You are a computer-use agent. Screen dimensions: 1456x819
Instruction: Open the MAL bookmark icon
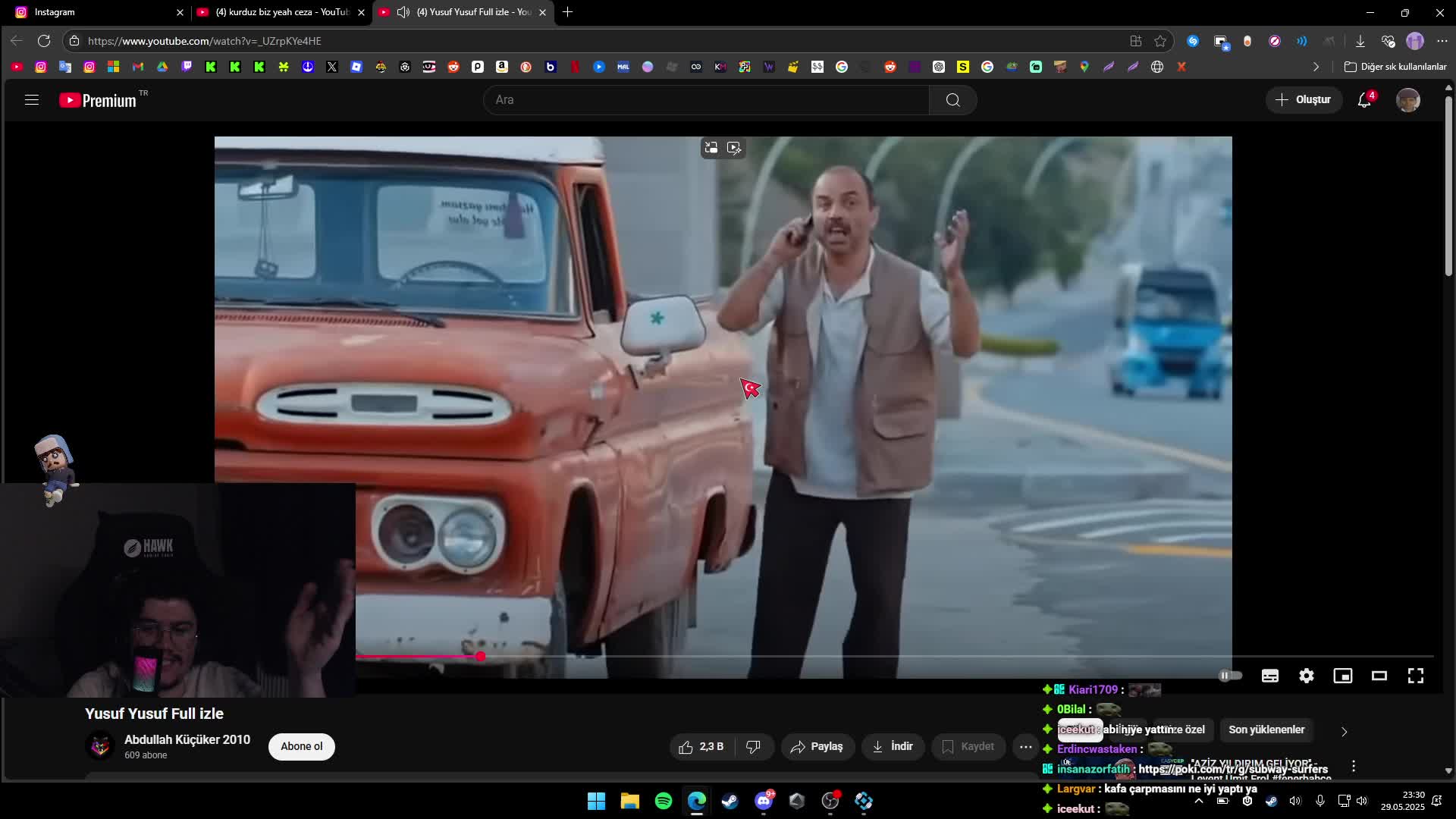pyautogui.click(x=623, y=67)
